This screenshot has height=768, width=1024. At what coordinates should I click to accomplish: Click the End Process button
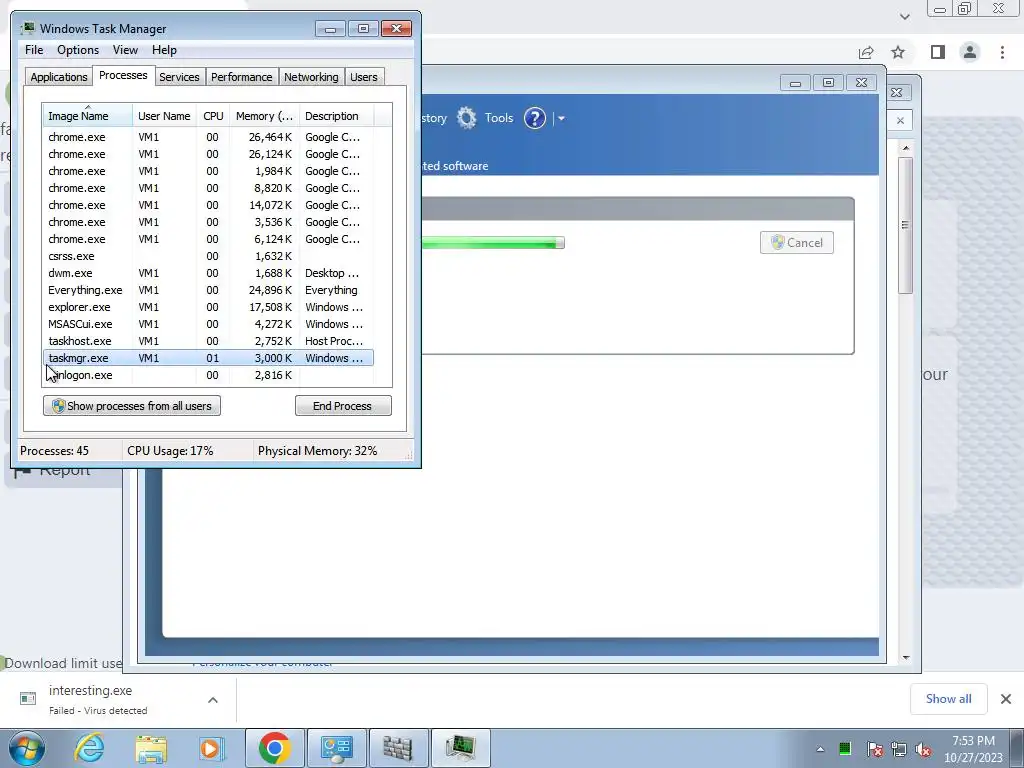coord(343,406)
